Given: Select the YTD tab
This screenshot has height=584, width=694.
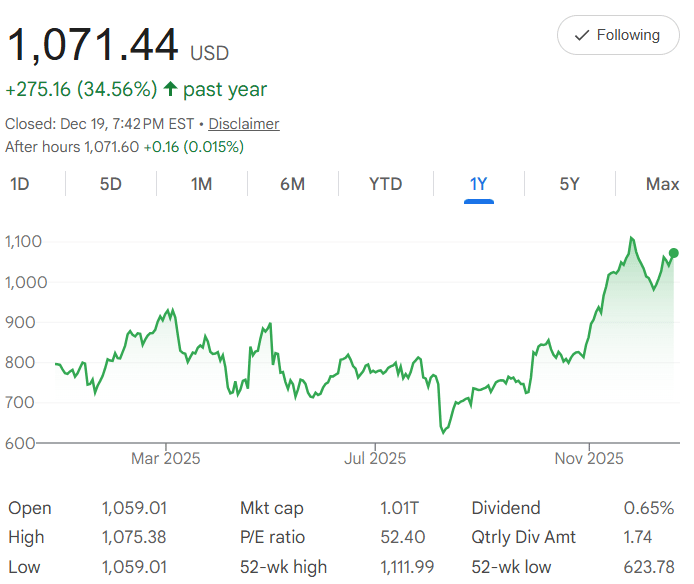Looking at the screenshot, I should pyautogui.click(x=385, y=184).
